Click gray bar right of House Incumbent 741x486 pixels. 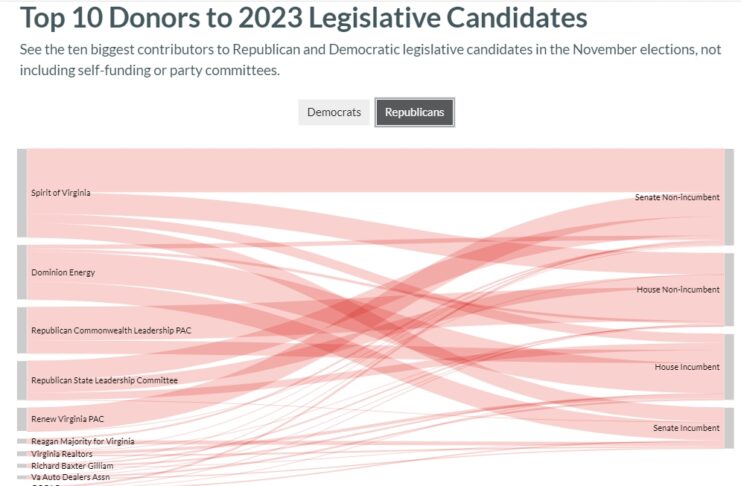729,367
